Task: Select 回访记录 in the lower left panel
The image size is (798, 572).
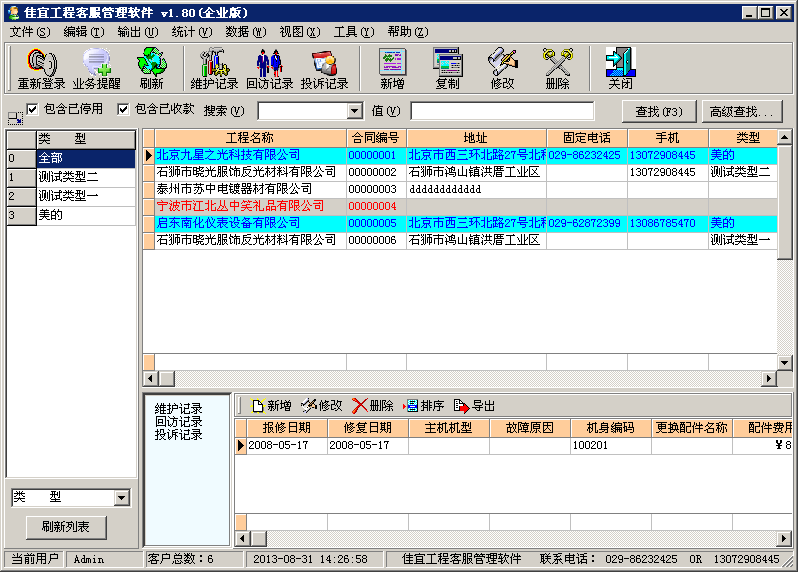Action: click(179, 422)
